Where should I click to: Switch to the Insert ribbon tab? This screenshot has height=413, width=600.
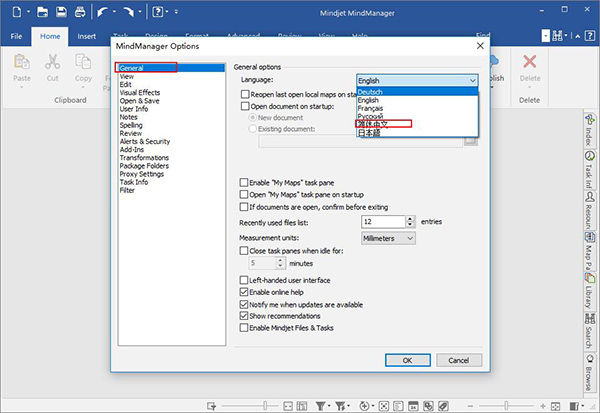pos(86,37)
